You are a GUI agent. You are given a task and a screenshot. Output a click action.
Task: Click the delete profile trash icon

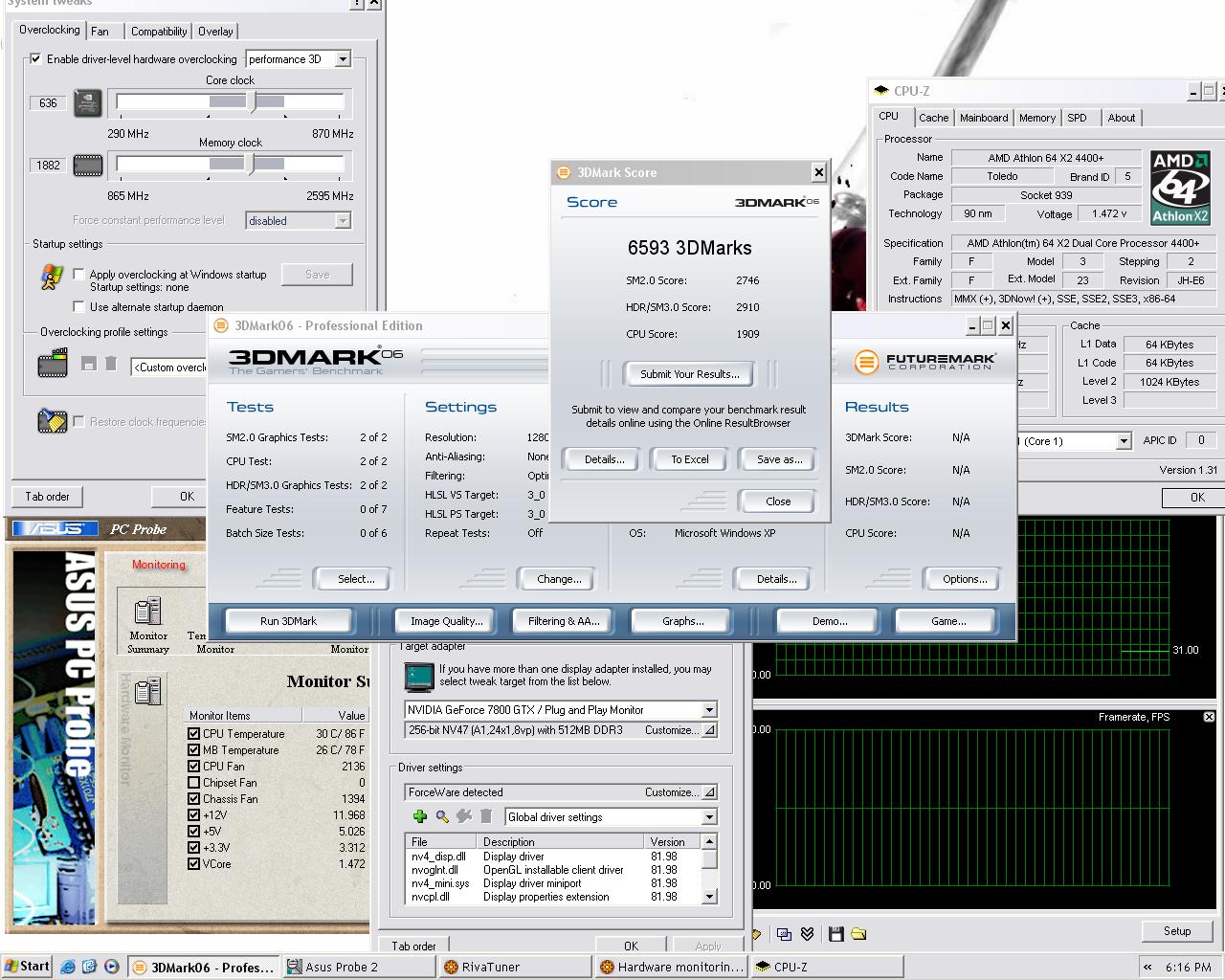click(111, 364)
